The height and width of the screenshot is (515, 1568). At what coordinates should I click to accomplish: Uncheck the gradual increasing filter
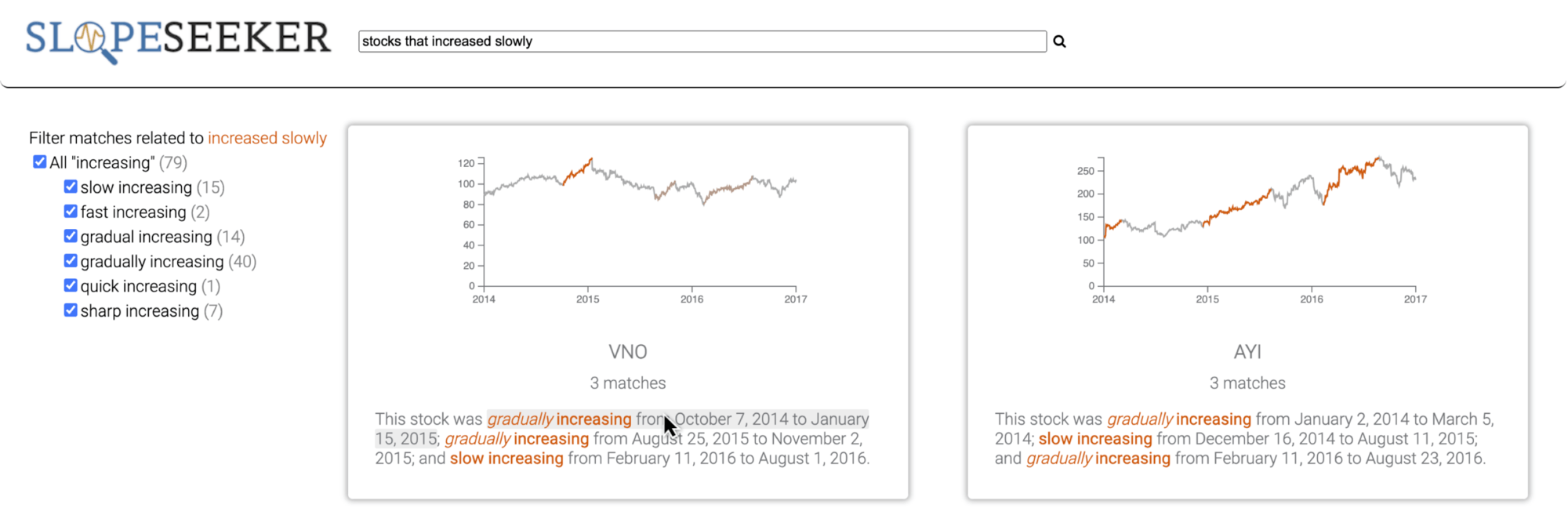point(71,237)
